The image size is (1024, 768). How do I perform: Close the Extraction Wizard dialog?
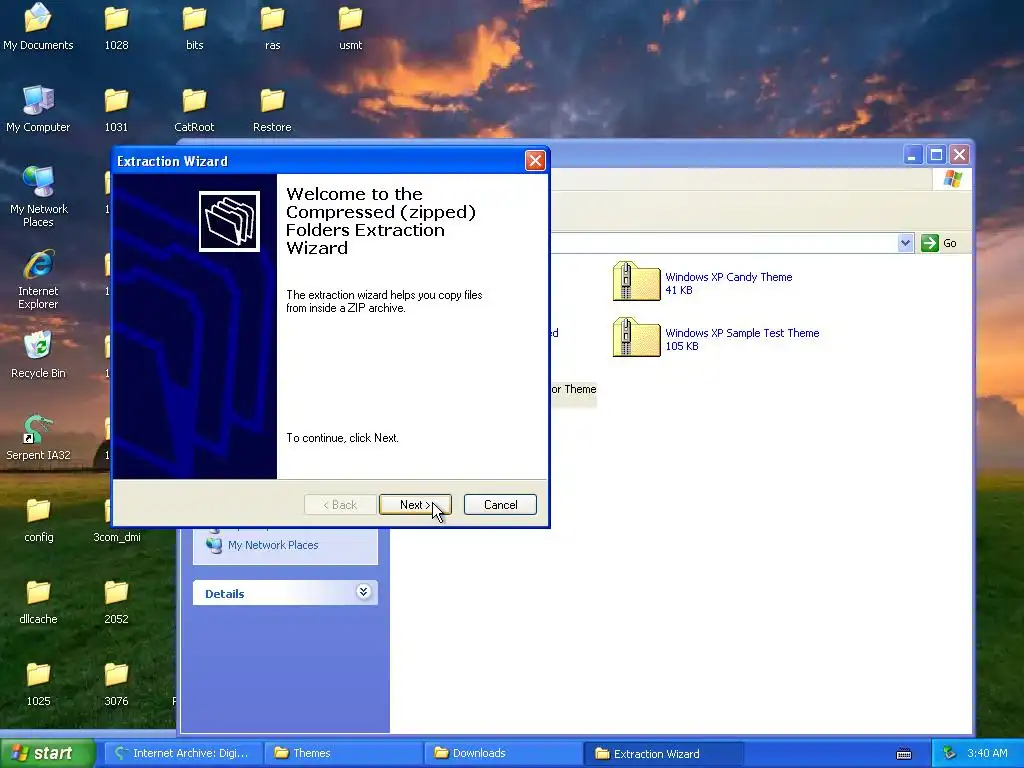pos(535,161)
